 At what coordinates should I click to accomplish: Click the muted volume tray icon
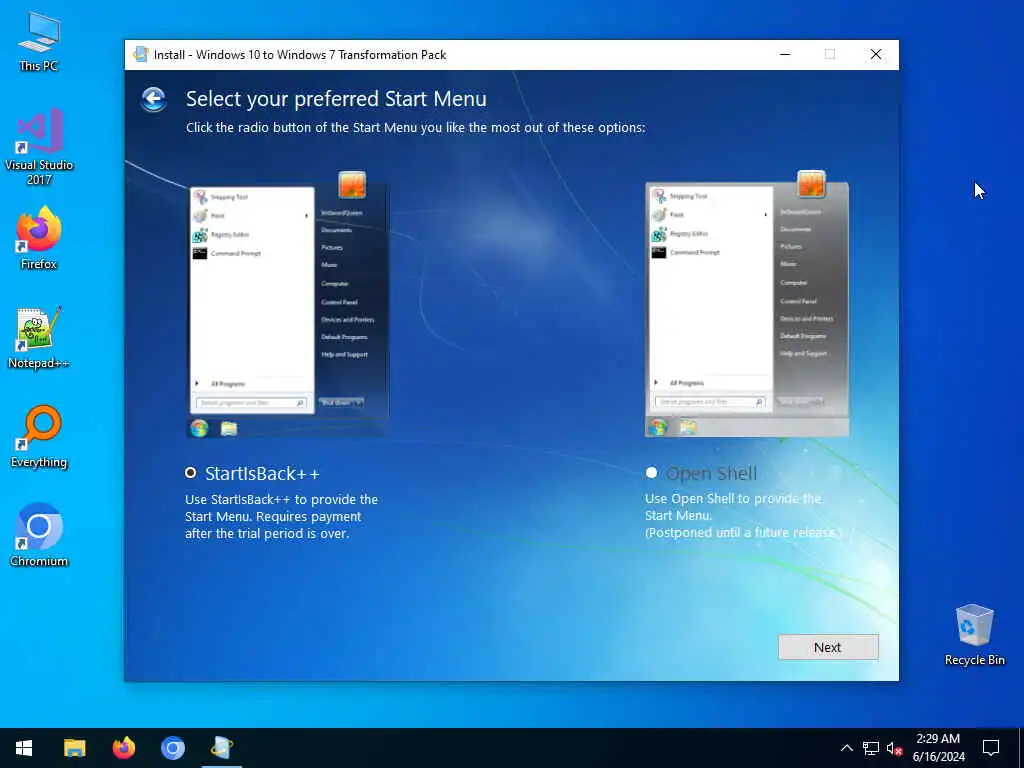[x=895, y=748]
